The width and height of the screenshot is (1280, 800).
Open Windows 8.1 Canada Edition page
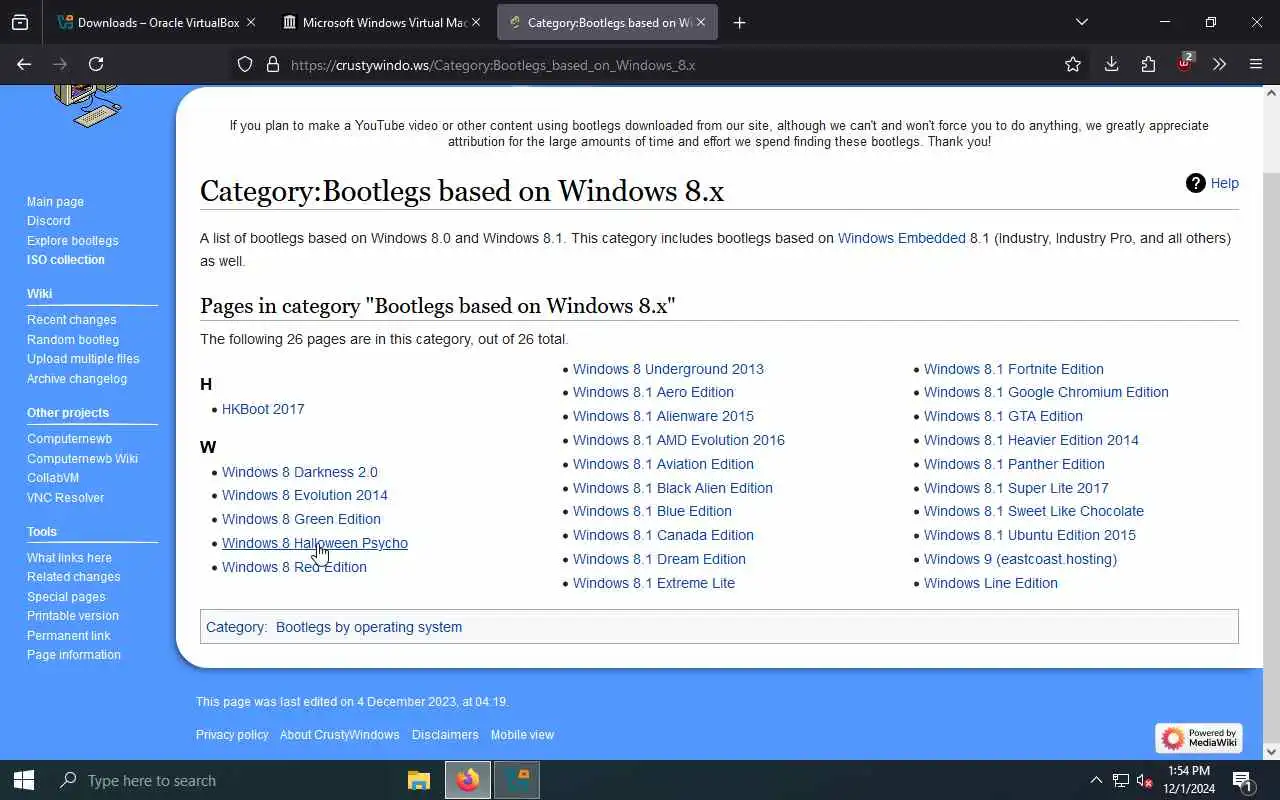coord(663,535)
